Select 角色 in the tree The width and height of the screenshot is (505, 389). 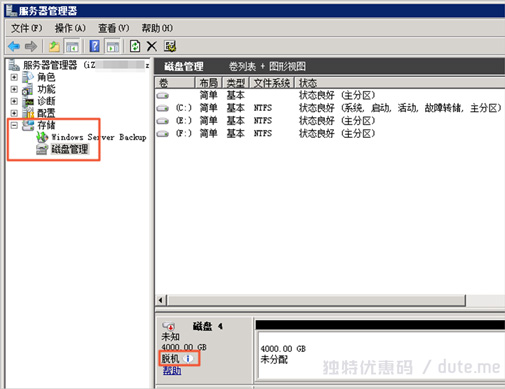point(46,77)
